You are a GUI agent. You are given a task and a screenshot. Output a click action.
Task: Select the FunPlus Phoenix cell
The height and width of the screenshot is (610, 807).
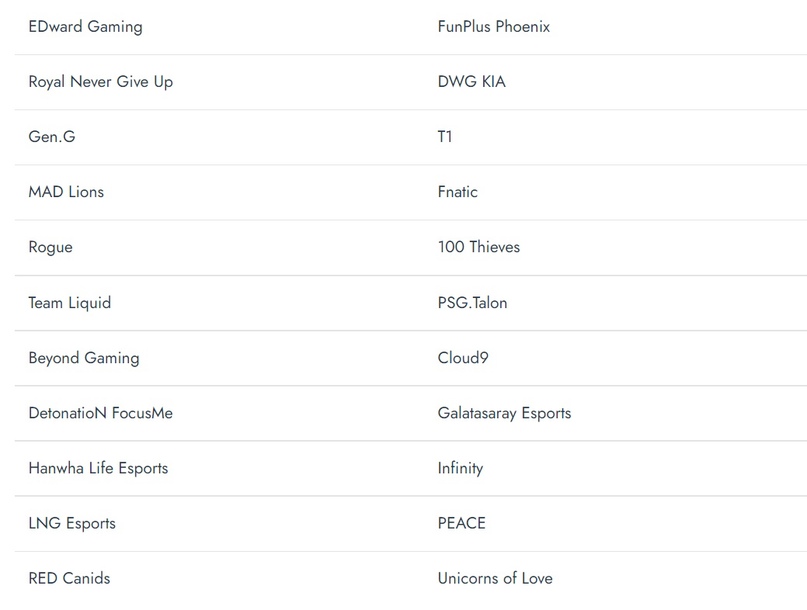pyautogui.click(x=493, y=27)
